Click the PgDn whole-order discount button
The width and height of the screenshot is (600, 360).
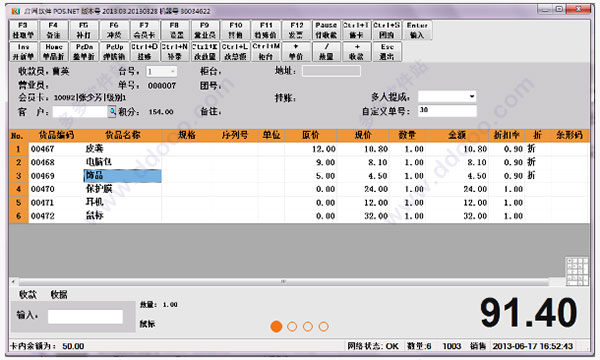click(83, 51)
